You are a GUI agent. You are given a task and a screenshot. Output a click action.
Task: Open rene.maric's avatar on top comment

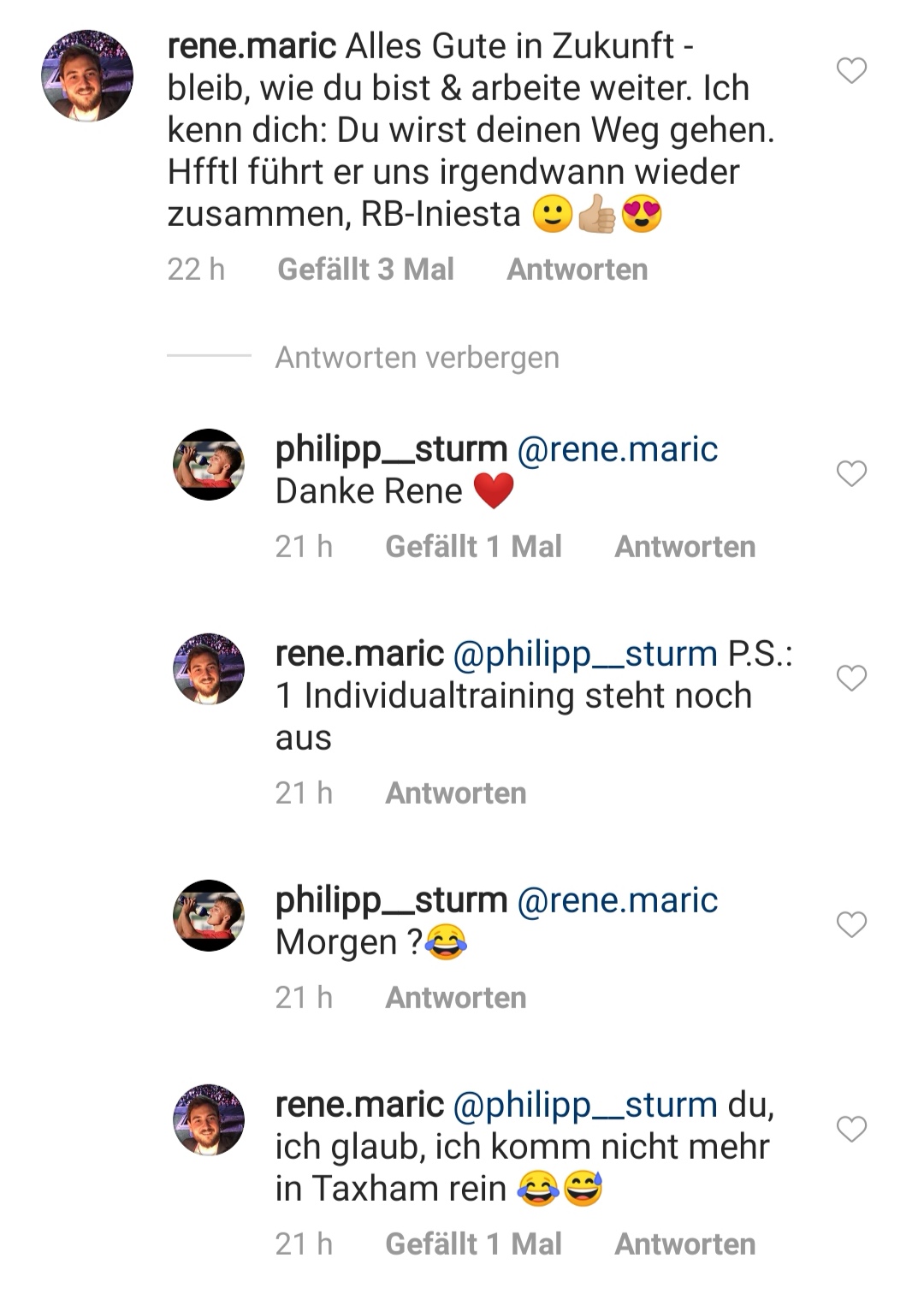[87, 75]
